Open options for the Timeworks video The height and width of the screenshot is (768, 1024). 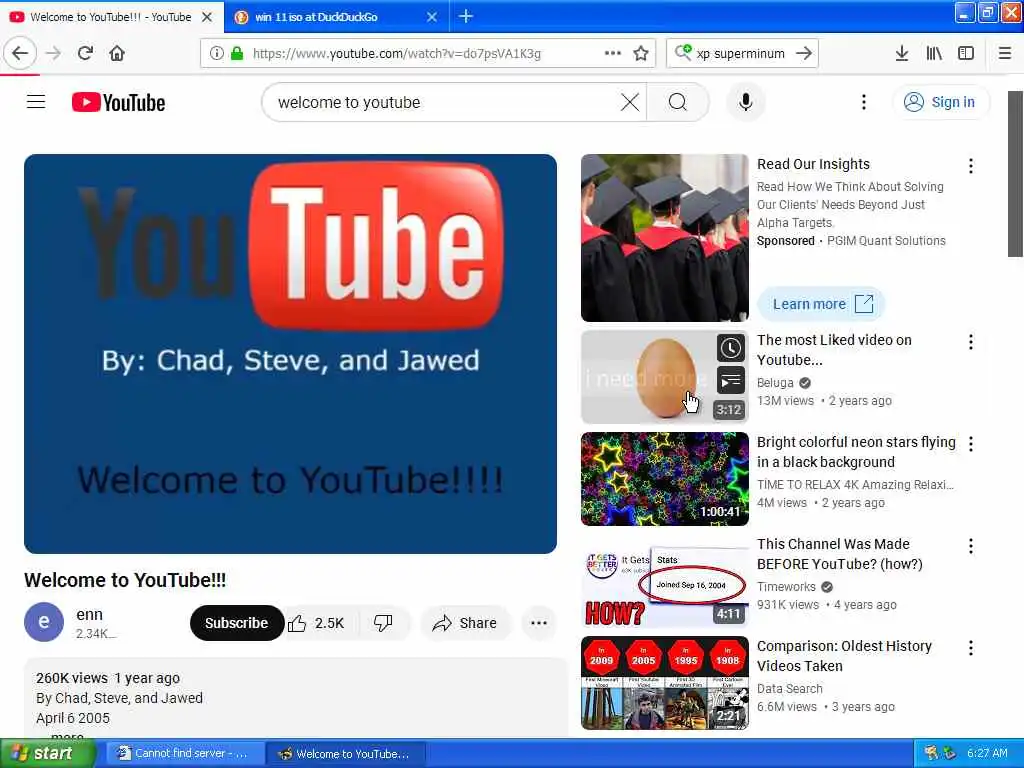coord(971,546)
